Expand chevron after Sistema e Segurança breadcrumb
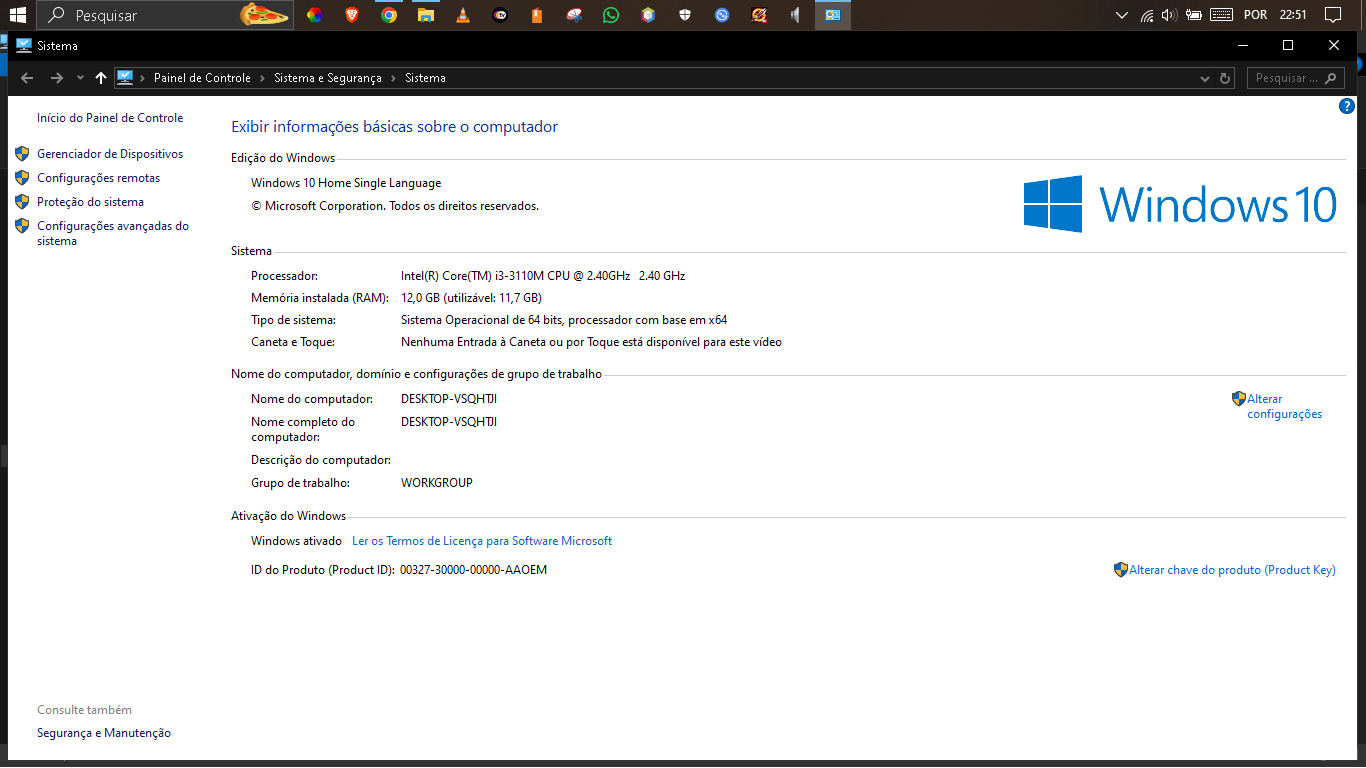This screenshot has width=1366, height=768. pyautogui.click(x=394, y=78)
